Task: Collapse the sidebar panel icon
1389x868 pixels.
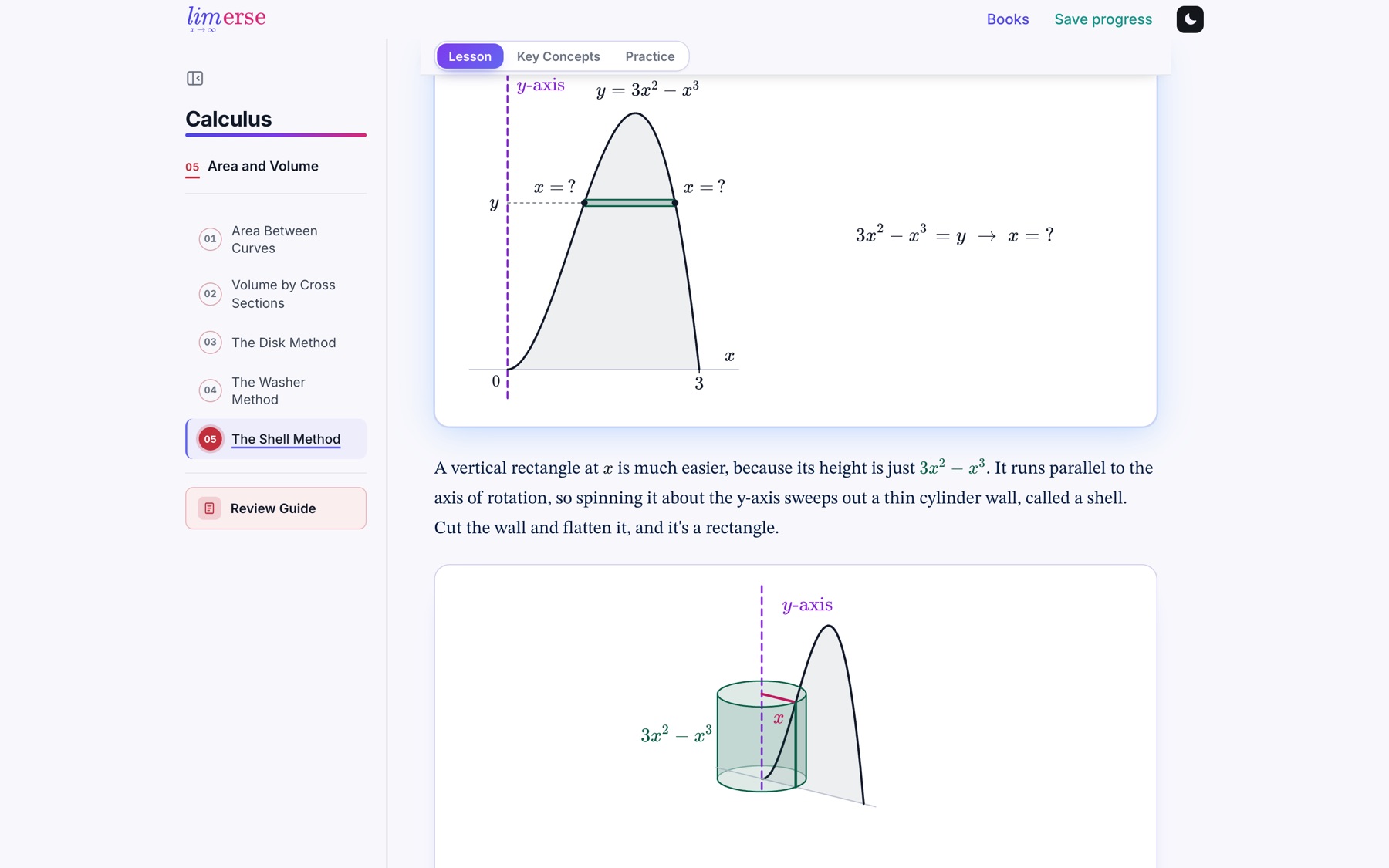Action: pyautogui.click(x=194, y=78)
